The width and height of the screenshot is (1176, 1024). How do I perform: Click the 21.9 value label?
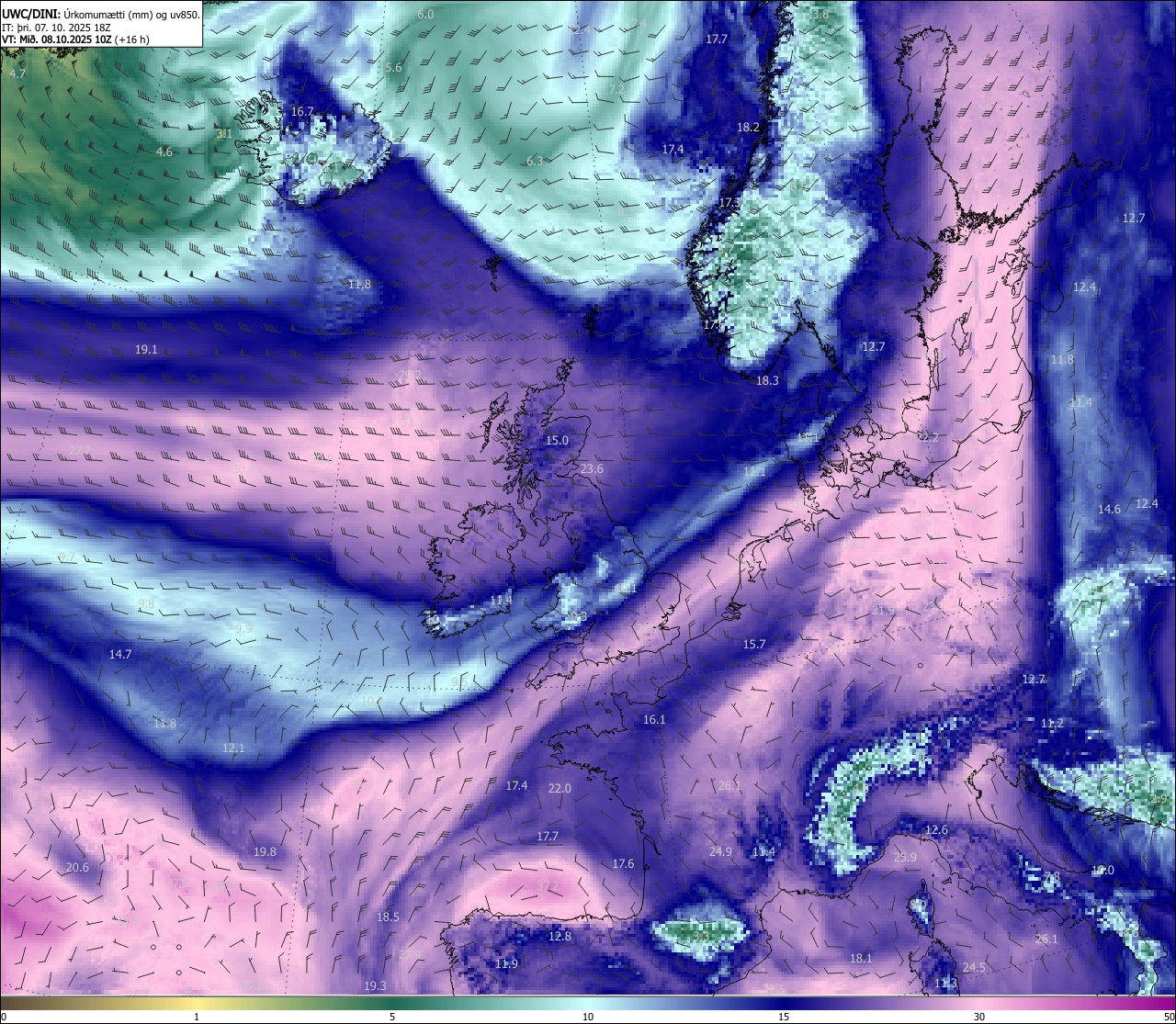tap(883, 611)
